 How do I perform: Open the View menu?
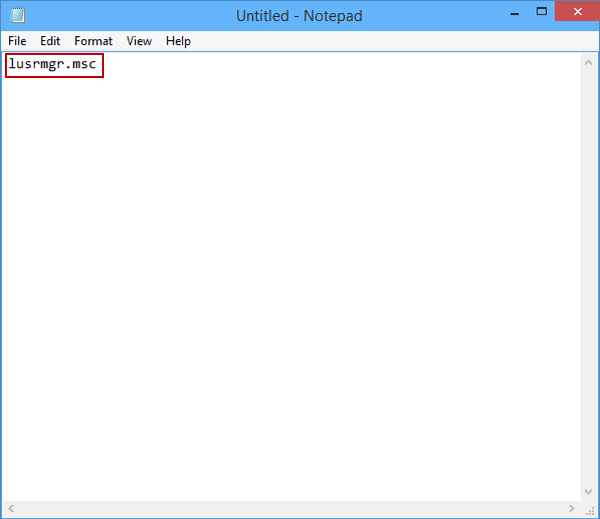[139, 41]
